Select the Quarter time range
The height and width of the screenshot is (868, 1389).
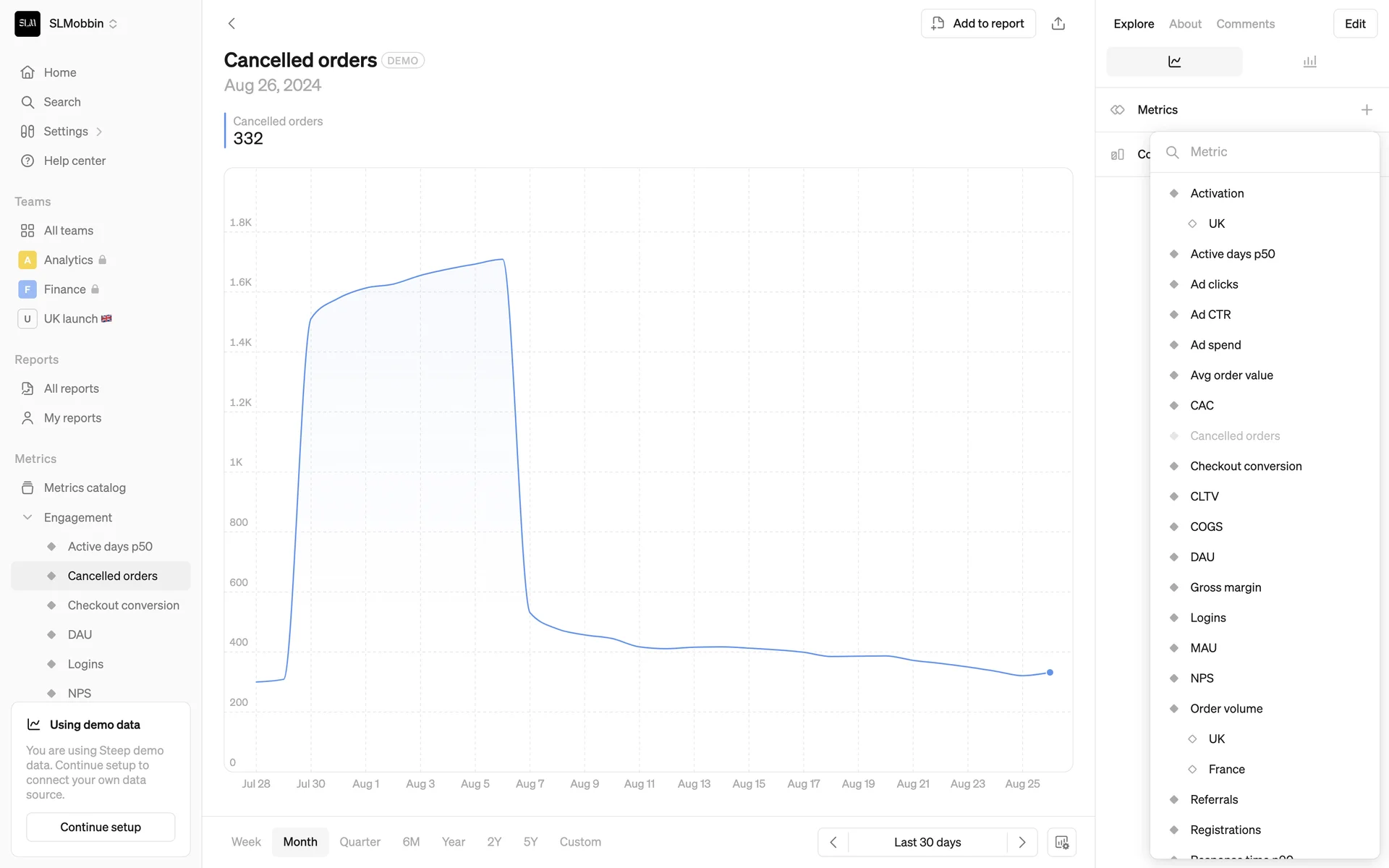coord(360,842)
